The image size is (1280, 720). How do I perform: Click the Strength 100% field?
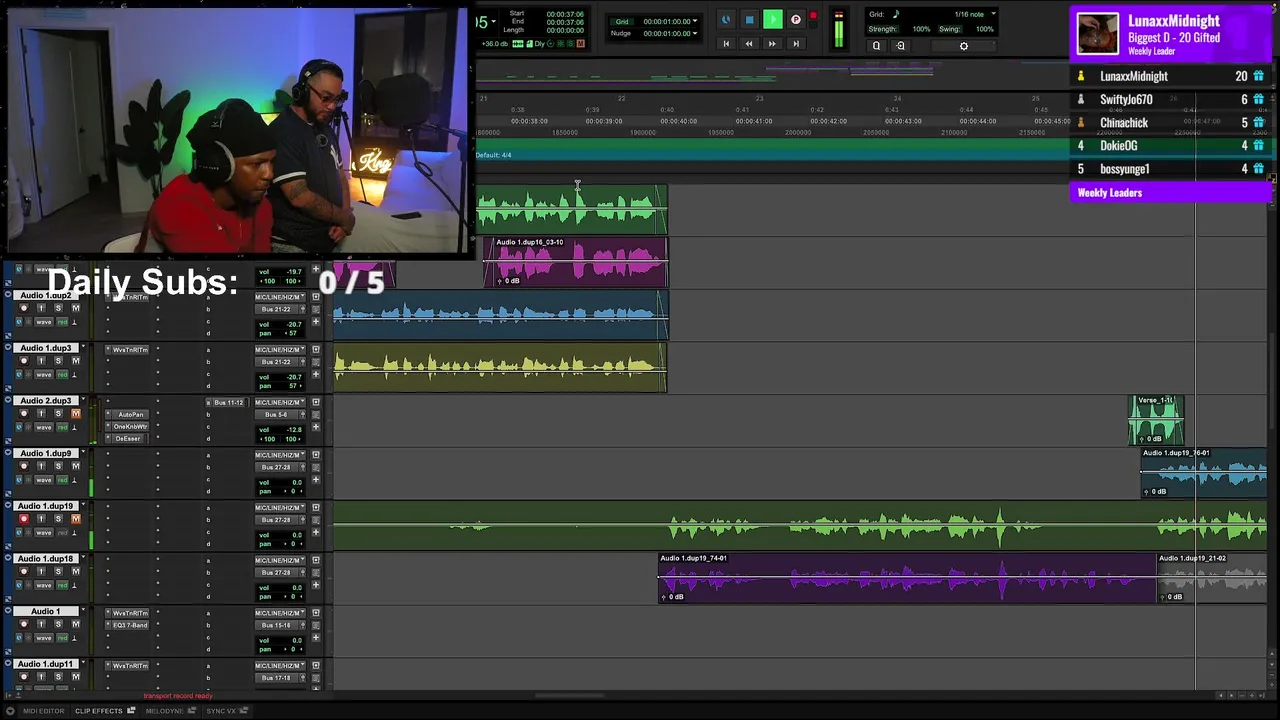tap(921, 29)
